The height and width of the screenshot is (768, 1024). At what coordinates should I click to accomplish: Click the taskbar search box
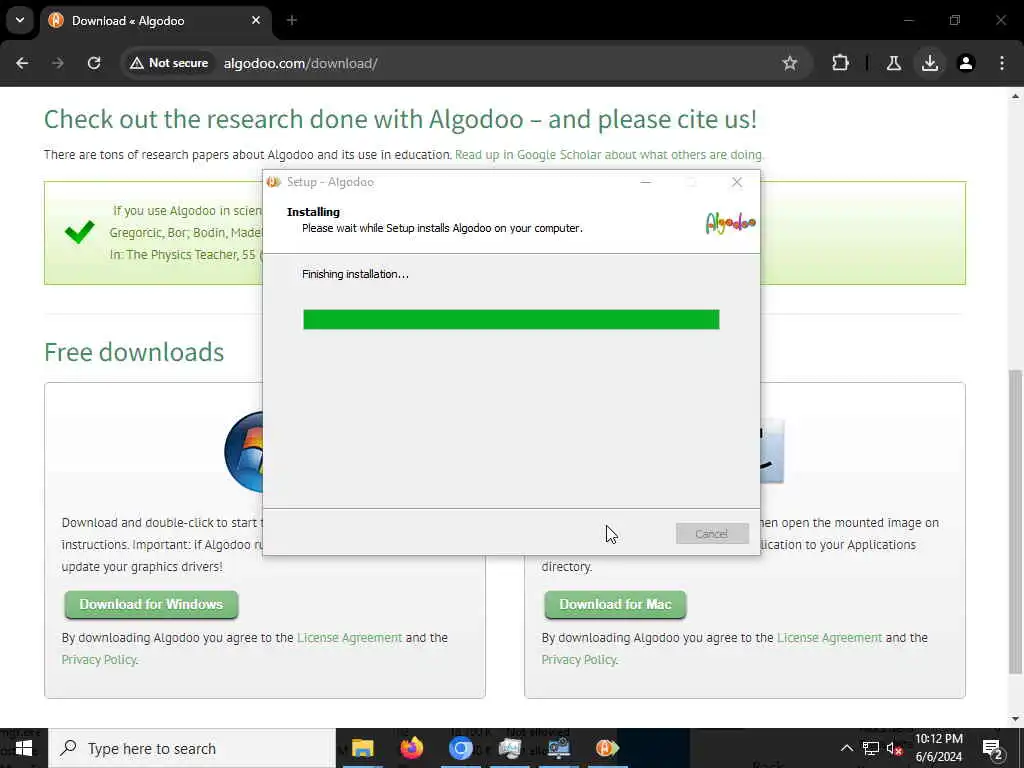[192, 748]
